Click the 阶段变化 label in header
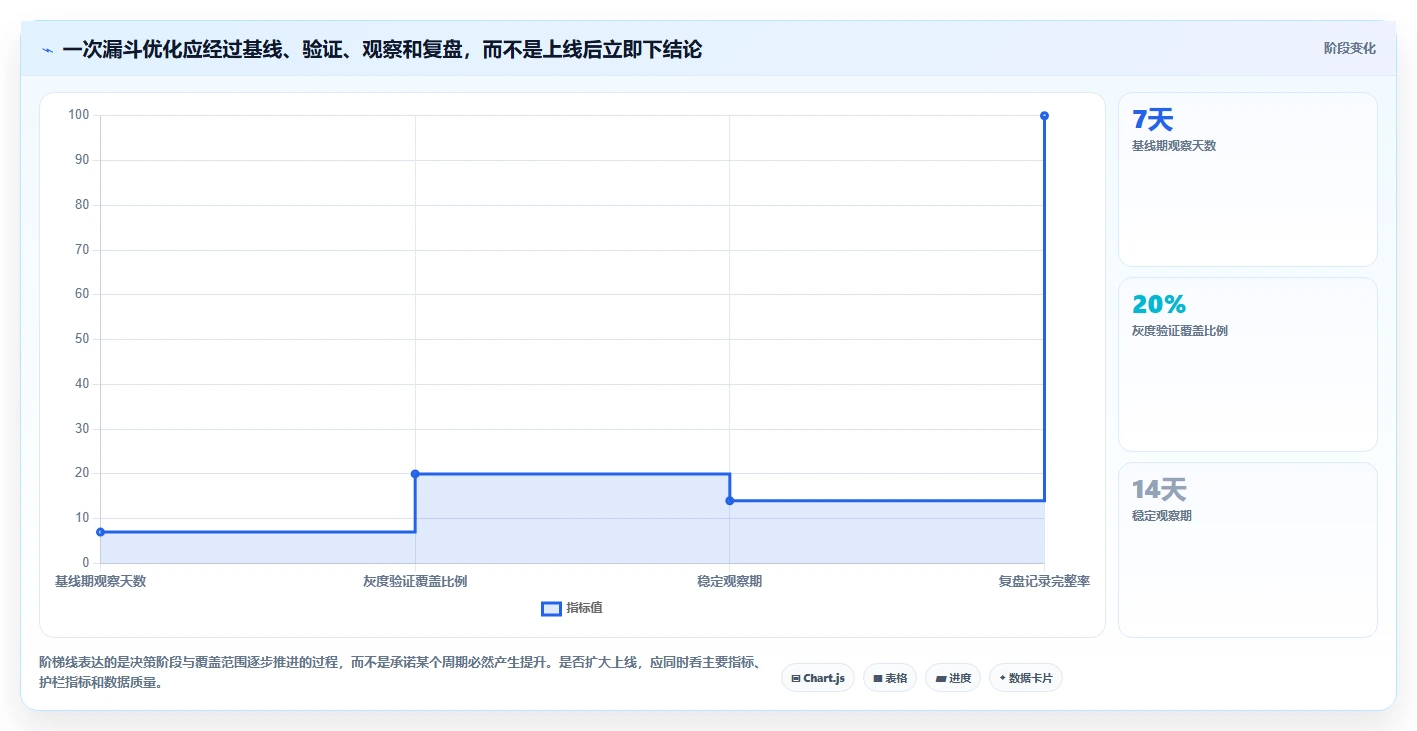Image resolution: width=1417 pixels, height=731 pixels. click(x=1349, y=48)
